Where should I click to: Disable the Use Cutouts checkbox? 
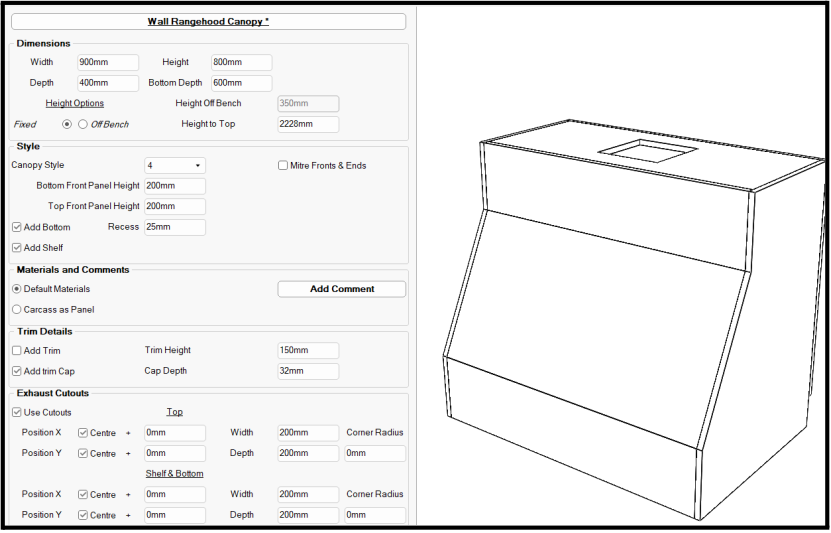[17, 413]
